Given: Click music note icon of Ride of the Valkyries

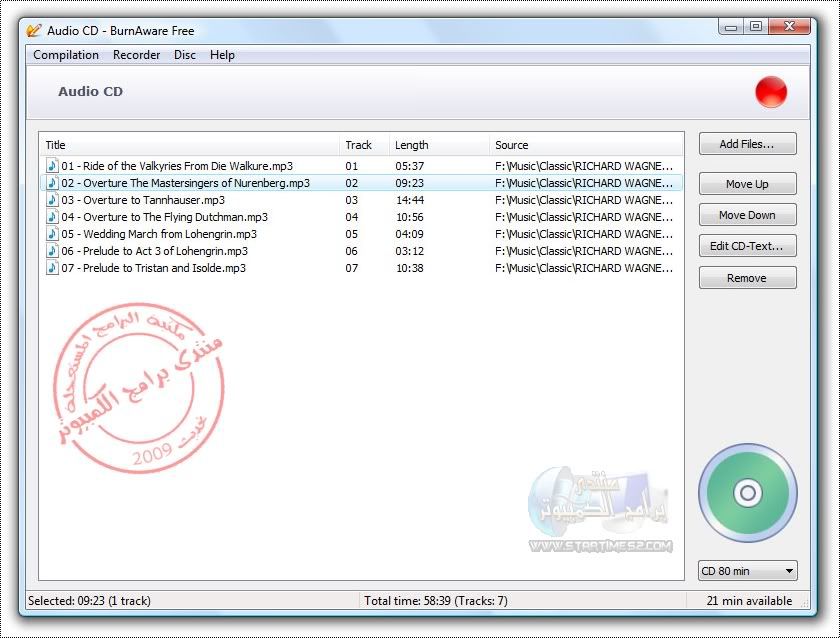Looking at the screenshot, I should click(x=52, y=166).
